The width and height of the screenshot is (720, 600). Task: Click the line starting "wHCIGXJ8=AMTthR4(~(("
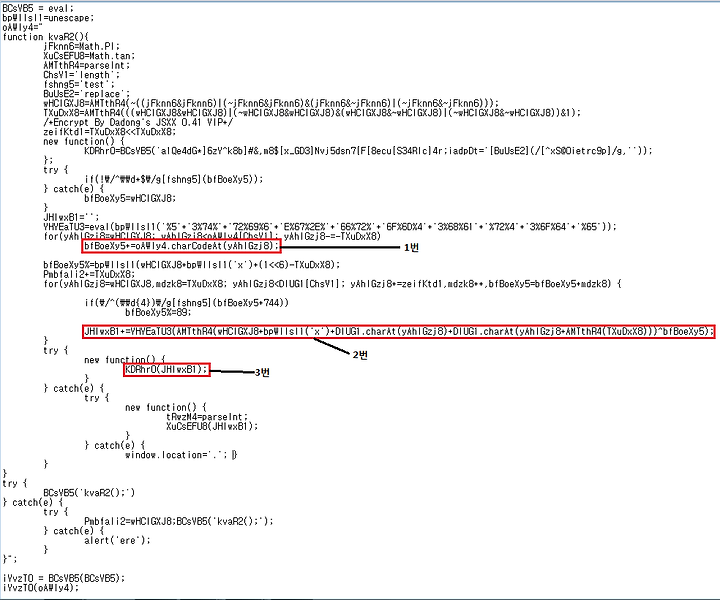click(x=271, y=103)
